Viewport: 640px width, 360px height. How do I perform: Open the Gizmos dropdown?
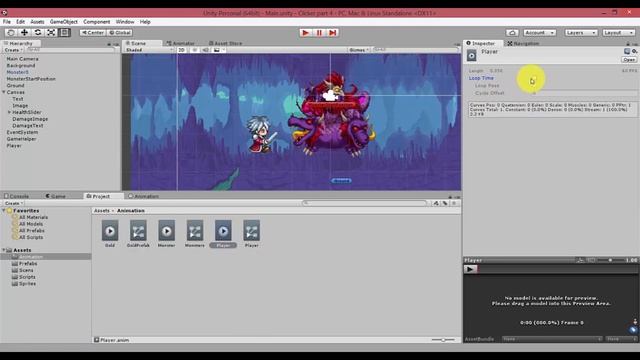pyautogui.click(x=359, y=50)
